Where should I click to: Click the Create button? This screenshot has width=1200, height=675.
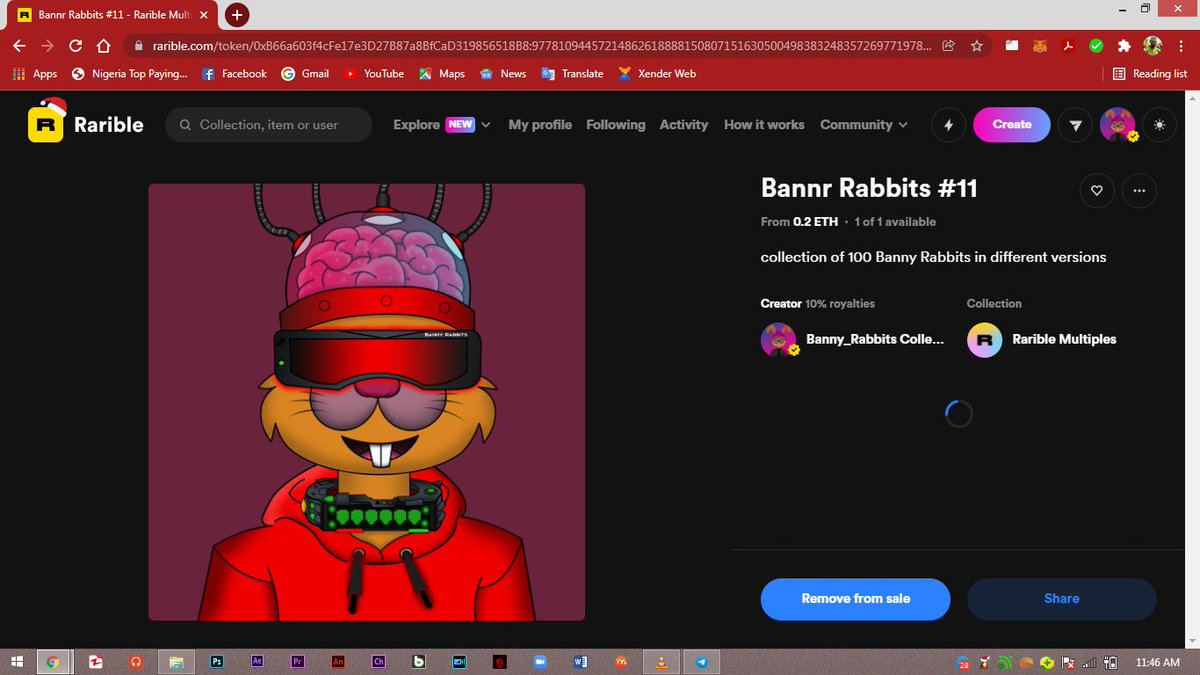(x=1012, y=125)
